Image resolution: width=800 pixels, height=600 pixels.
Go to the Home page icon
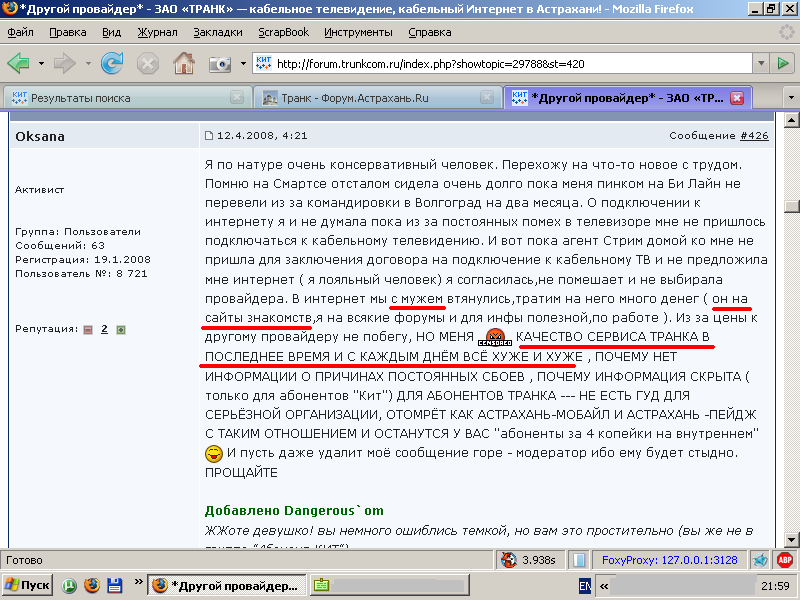click(184, 63)
